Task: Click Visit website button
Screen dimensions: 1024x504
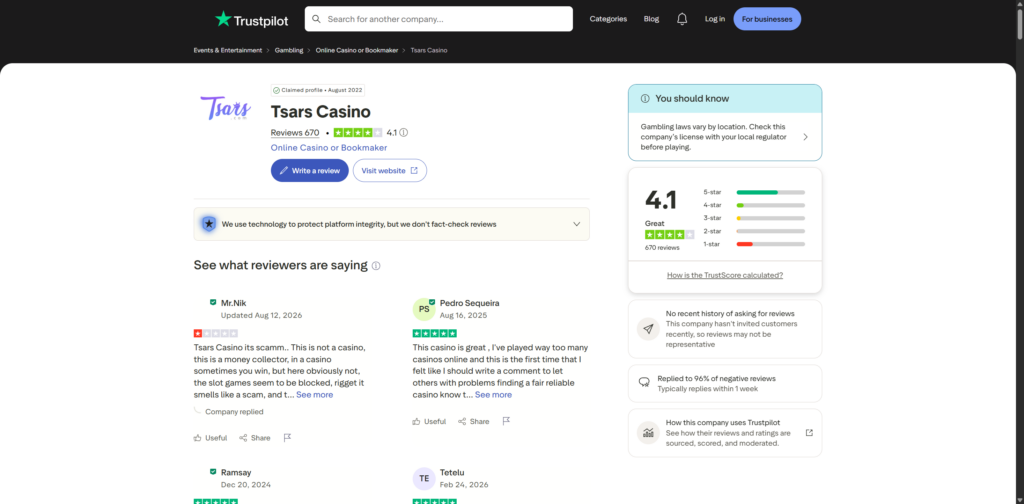Action: coord(390,170)
